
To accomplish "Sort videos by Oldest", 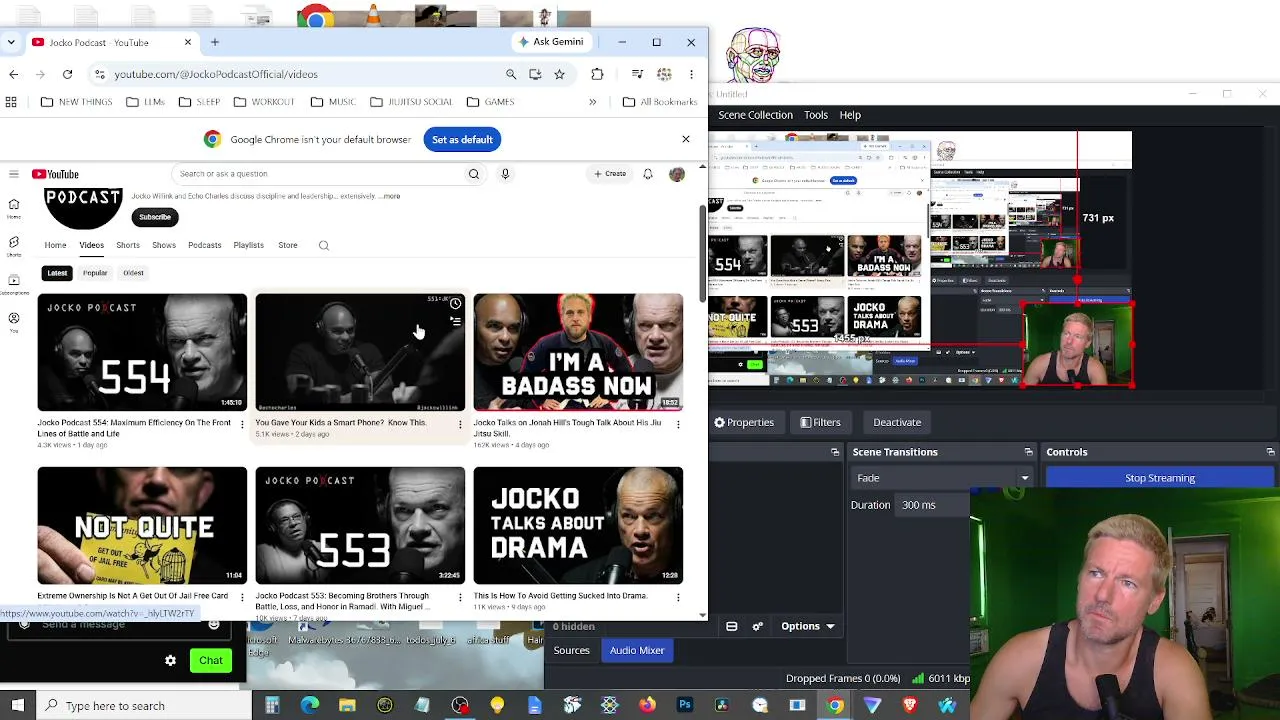I will click(x=133, y=273).
